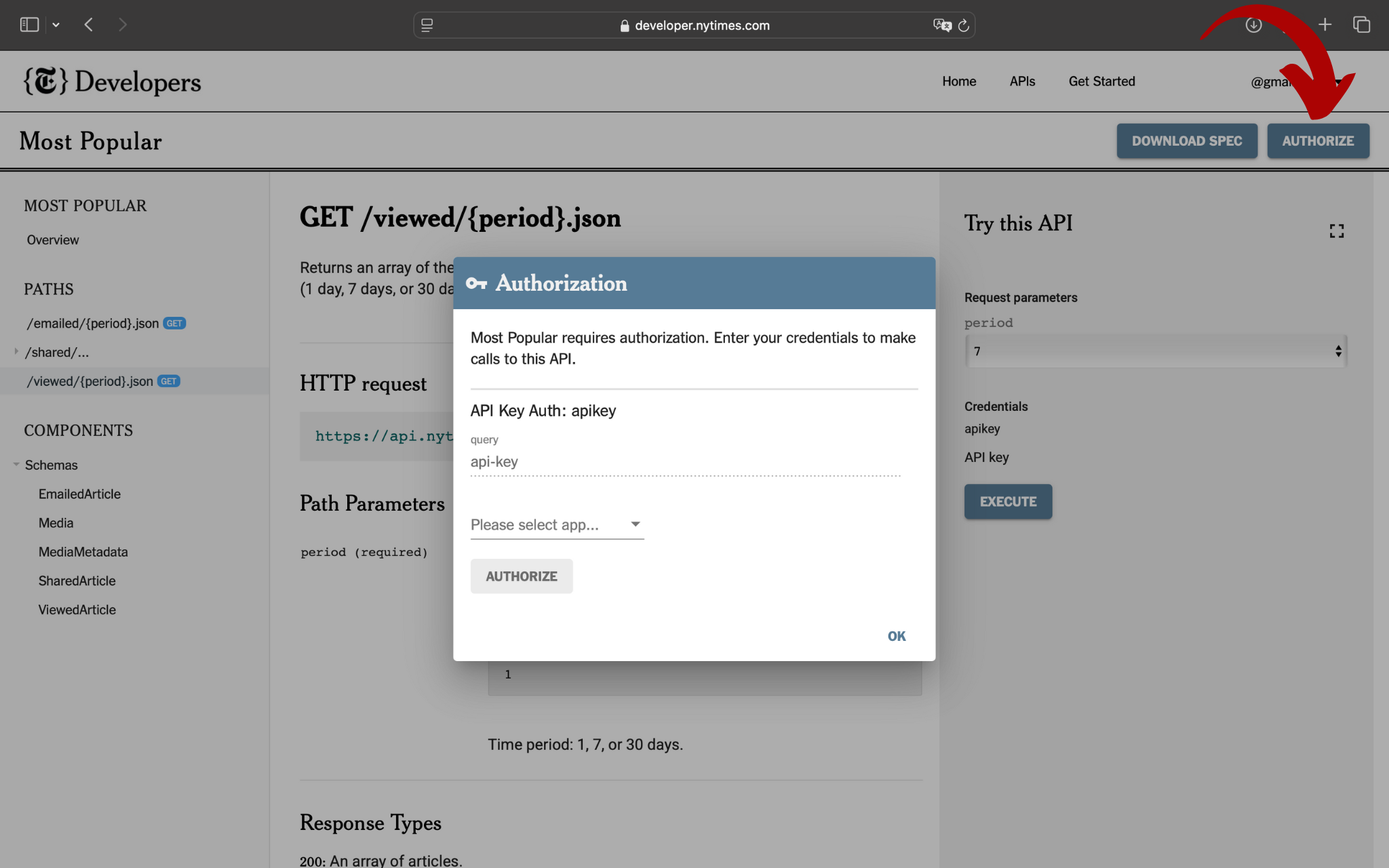Go forward using the browser arrow
This screenshot has height=868, width=1389.
(122, 25)
